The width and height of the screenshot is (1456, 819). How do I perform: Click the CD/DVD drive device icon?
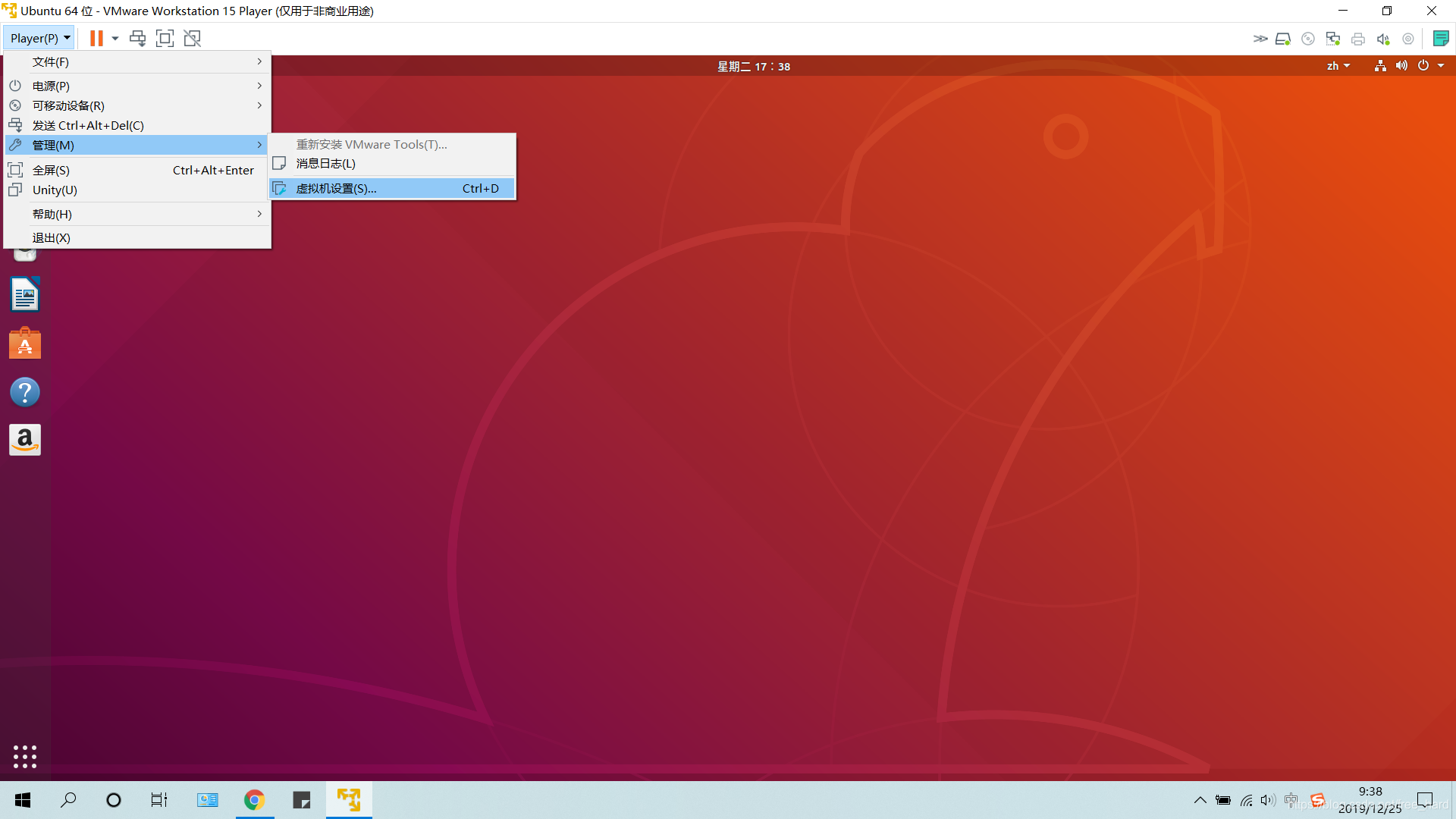pyautogui.click(x=1308, y=39)
